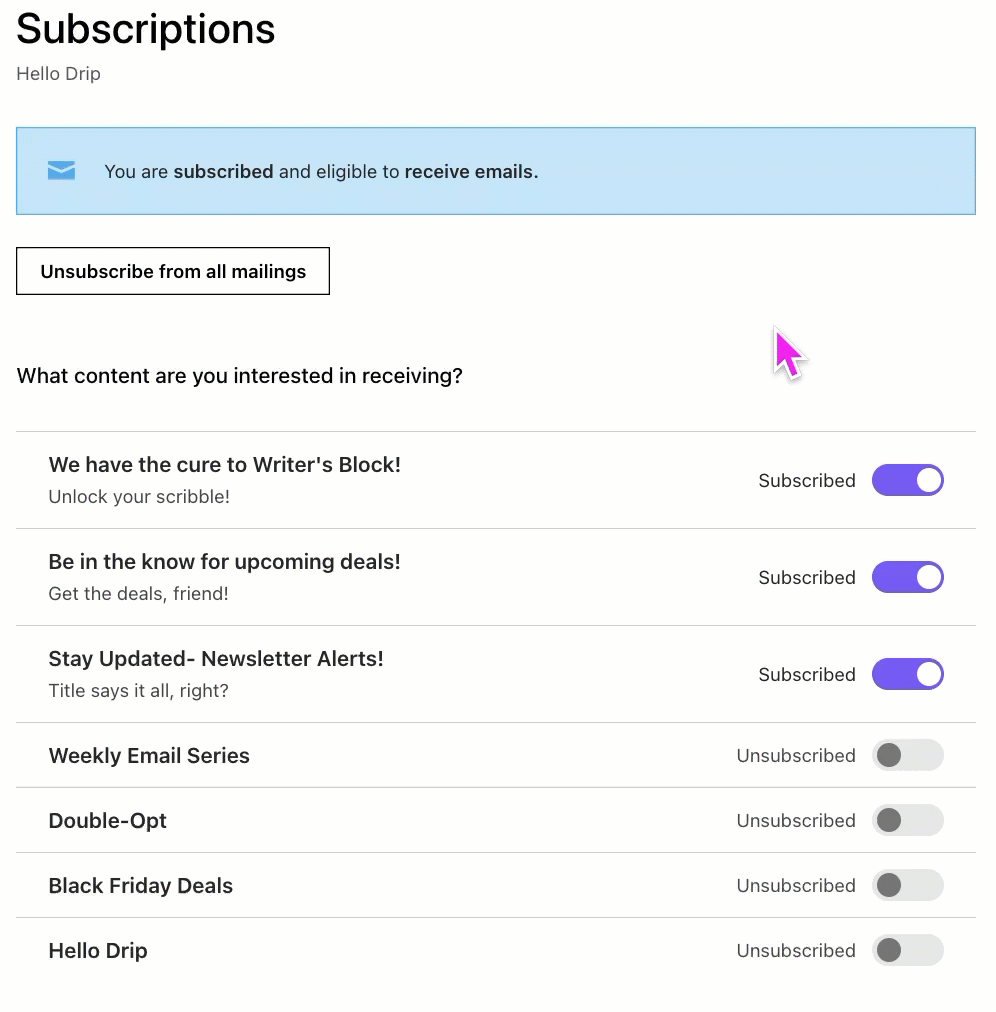Select the Writer's Block campaign title
The image size is (996, 1012).
pyautogui.click(x=224, y=464)
